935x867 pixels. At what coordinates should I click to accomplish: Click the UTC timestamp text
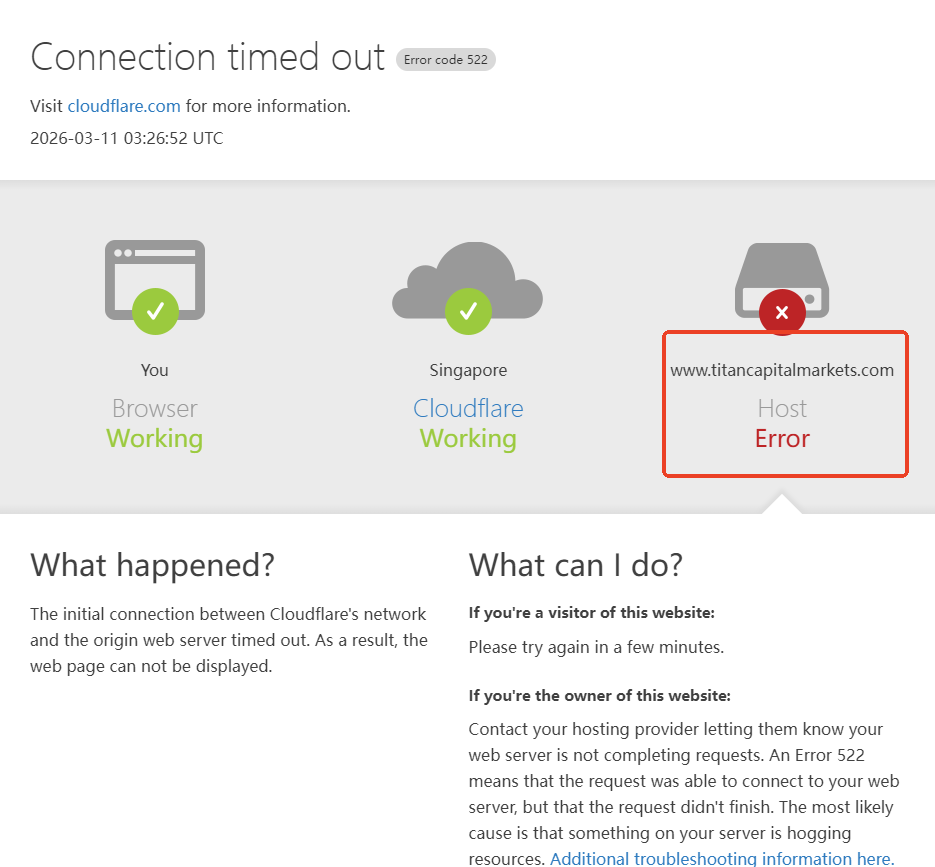tap(127, 138)
